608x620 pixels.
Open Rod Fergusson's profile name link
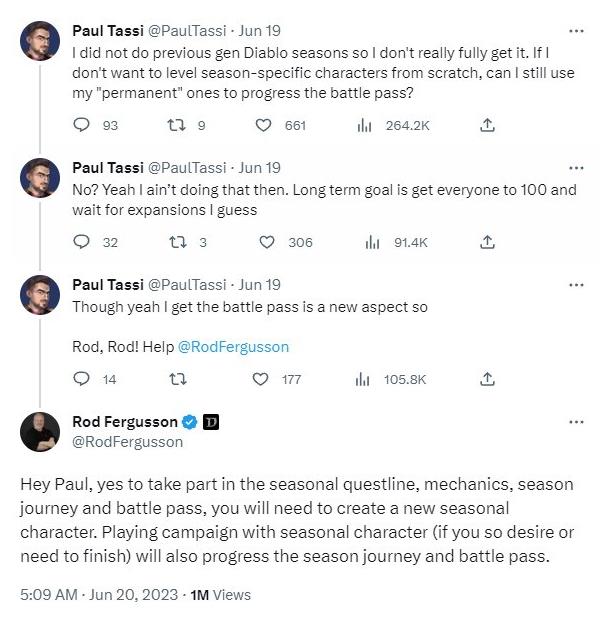point(125,422)
